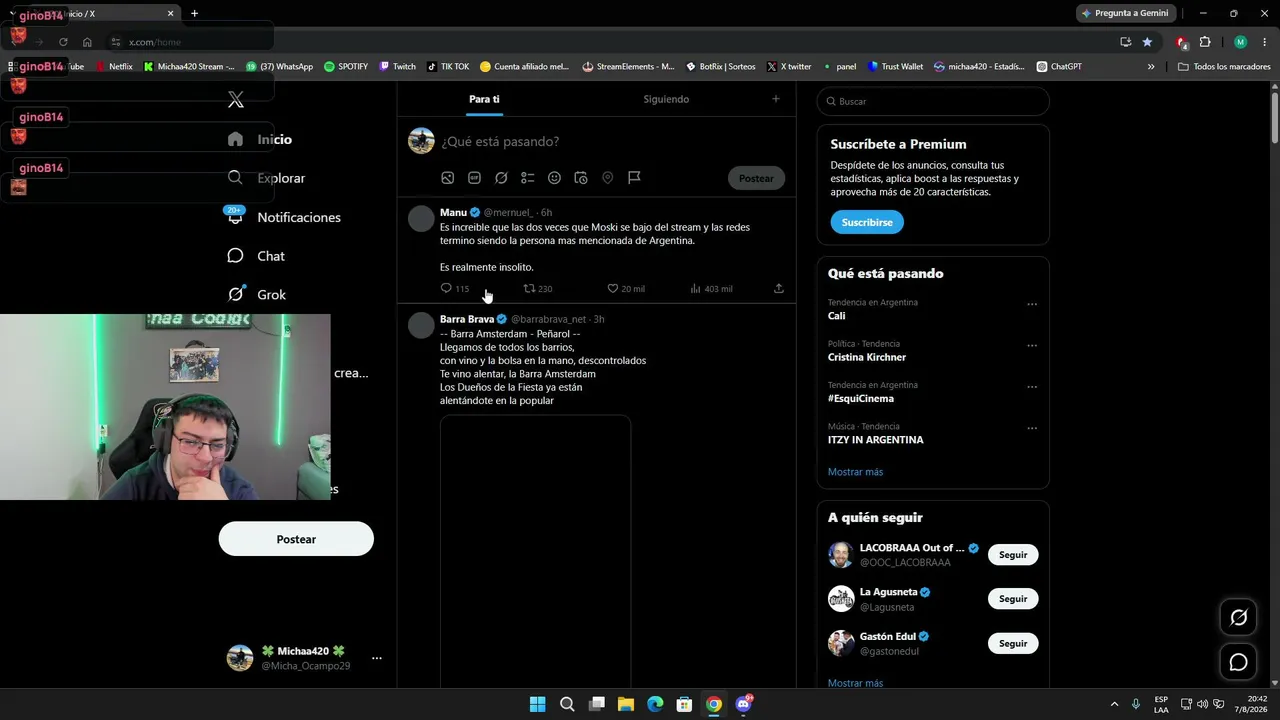Open the Cristina Kirchner trending topic

pos(867,357)
